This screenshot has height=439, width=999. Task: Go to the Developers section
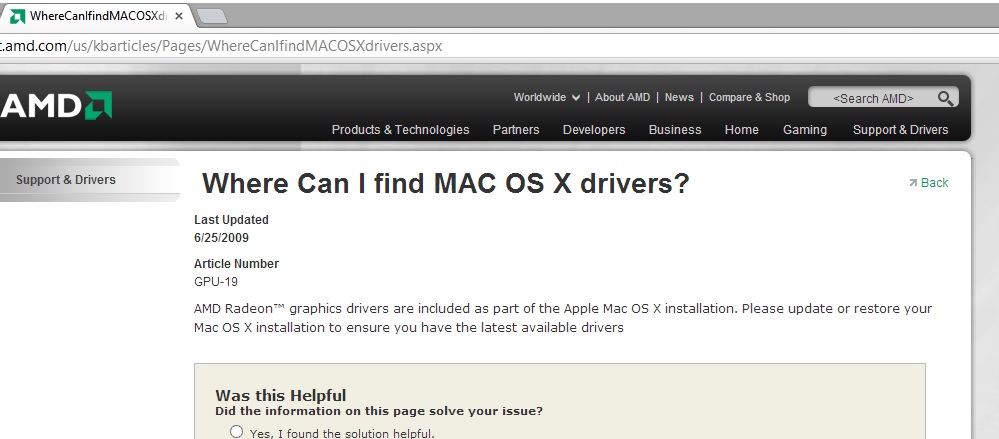click(x=594, y=130)
